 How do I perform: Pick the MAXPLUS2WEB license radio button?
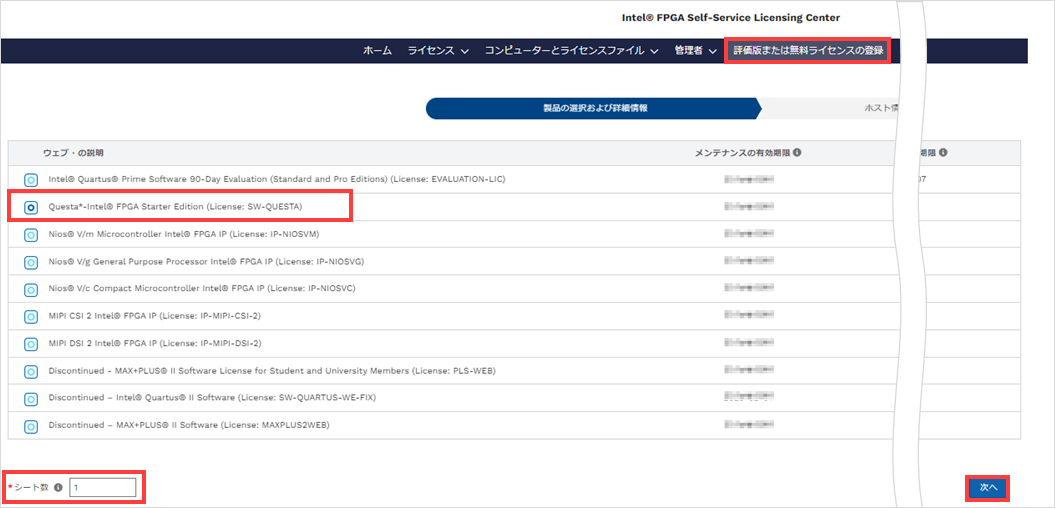tap(30, 426)
